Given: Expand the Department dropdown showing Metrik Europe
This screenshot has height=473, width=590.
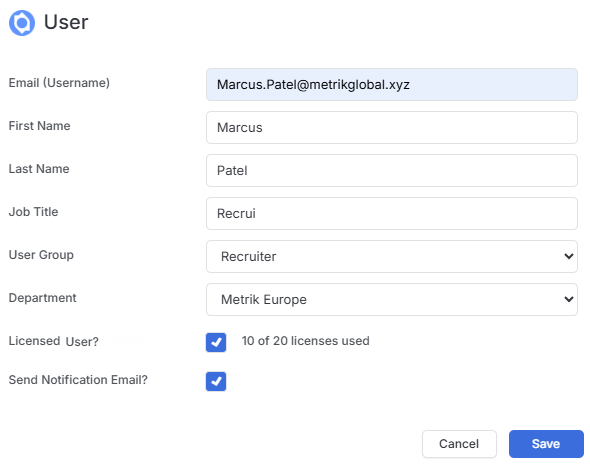Looking at the screenshot, I should (x=392, y=300).
